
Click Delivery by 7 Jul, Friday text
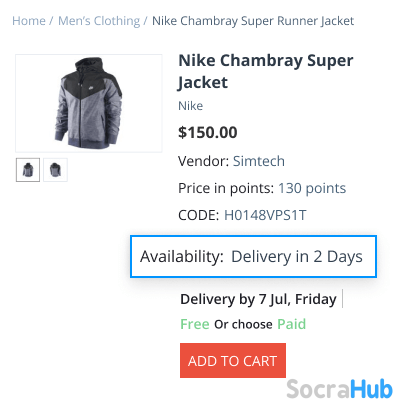[x=258, y=299]
